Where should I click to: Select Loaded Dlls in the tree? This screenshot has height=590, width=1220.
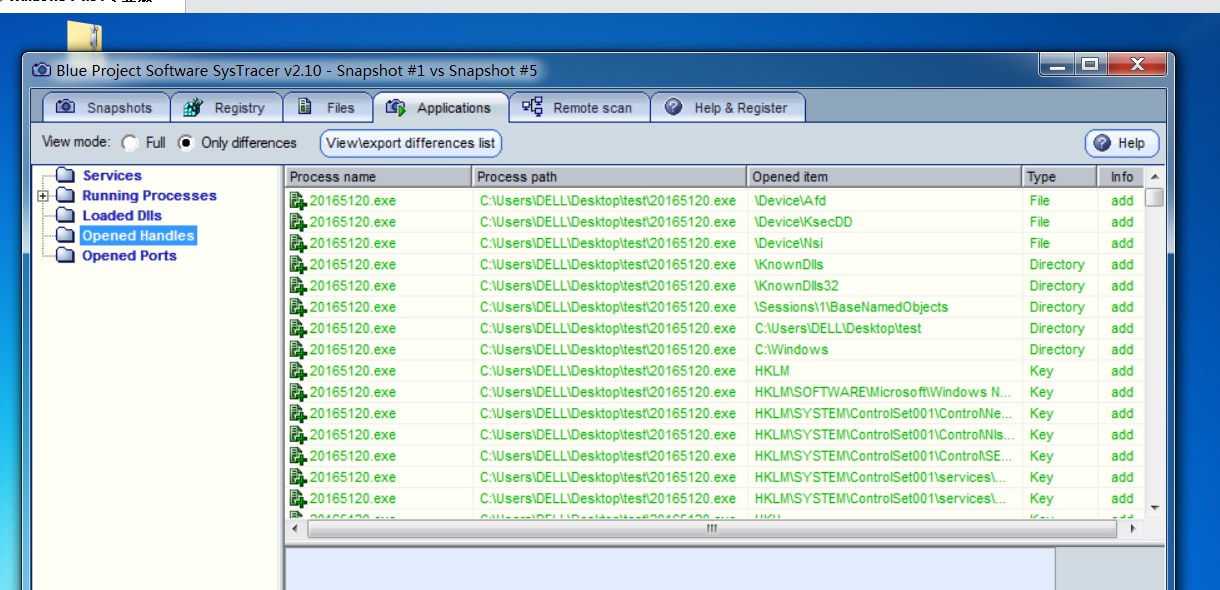tap(122, 216)
